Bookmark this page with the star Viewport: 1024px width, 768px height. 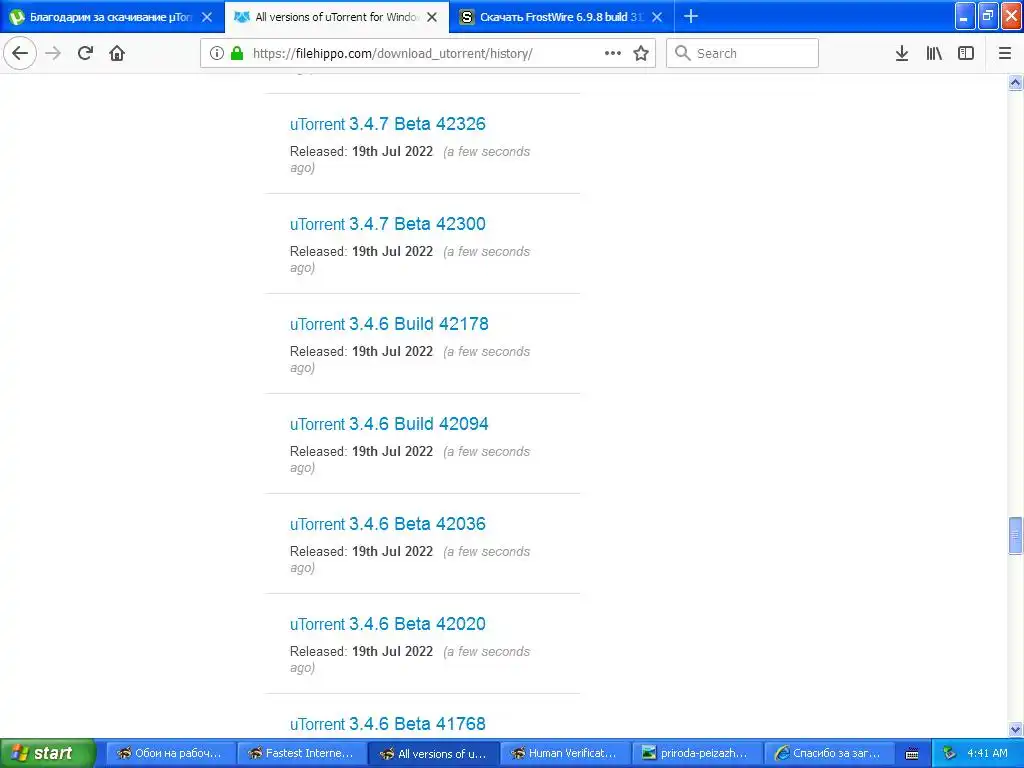pyautogui.click(x=641, y=53)
